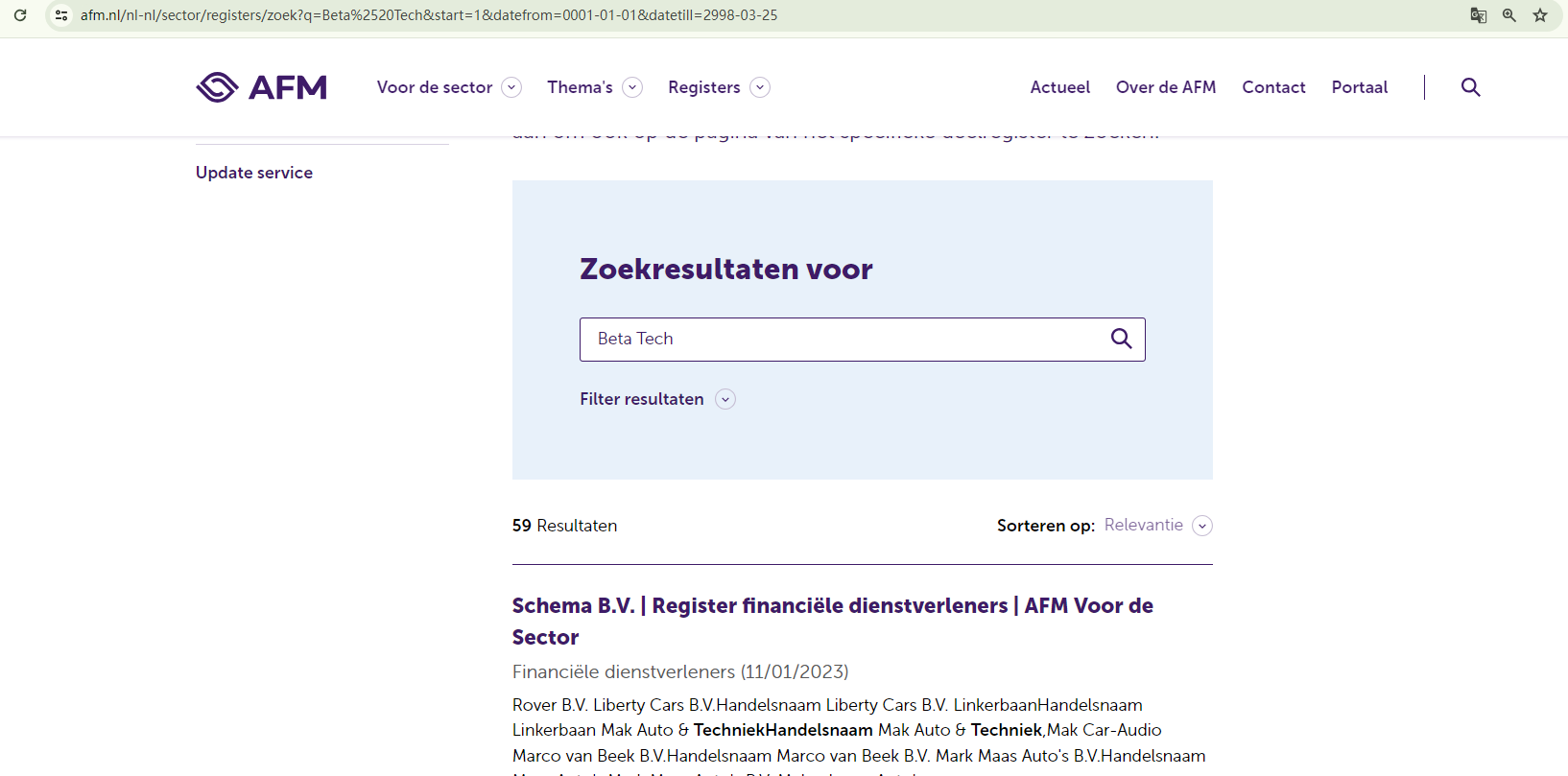Expand the Filter resultaten chevron

(x=725, y=399)
